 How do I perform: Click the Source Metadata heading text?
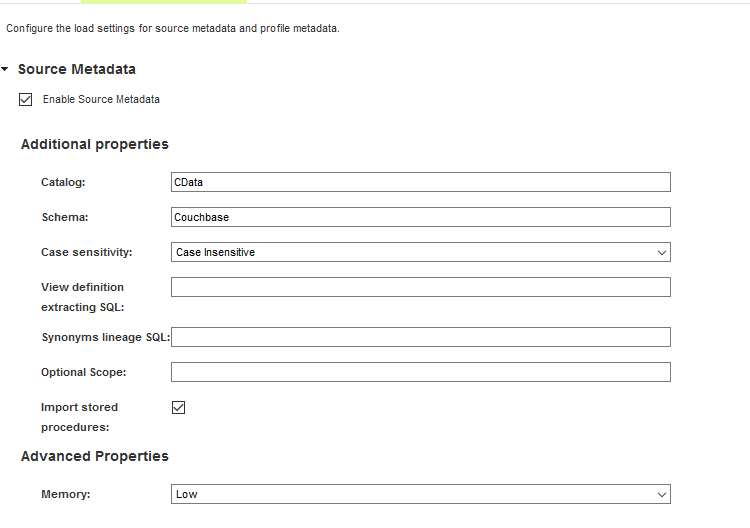tap(77, 70)
